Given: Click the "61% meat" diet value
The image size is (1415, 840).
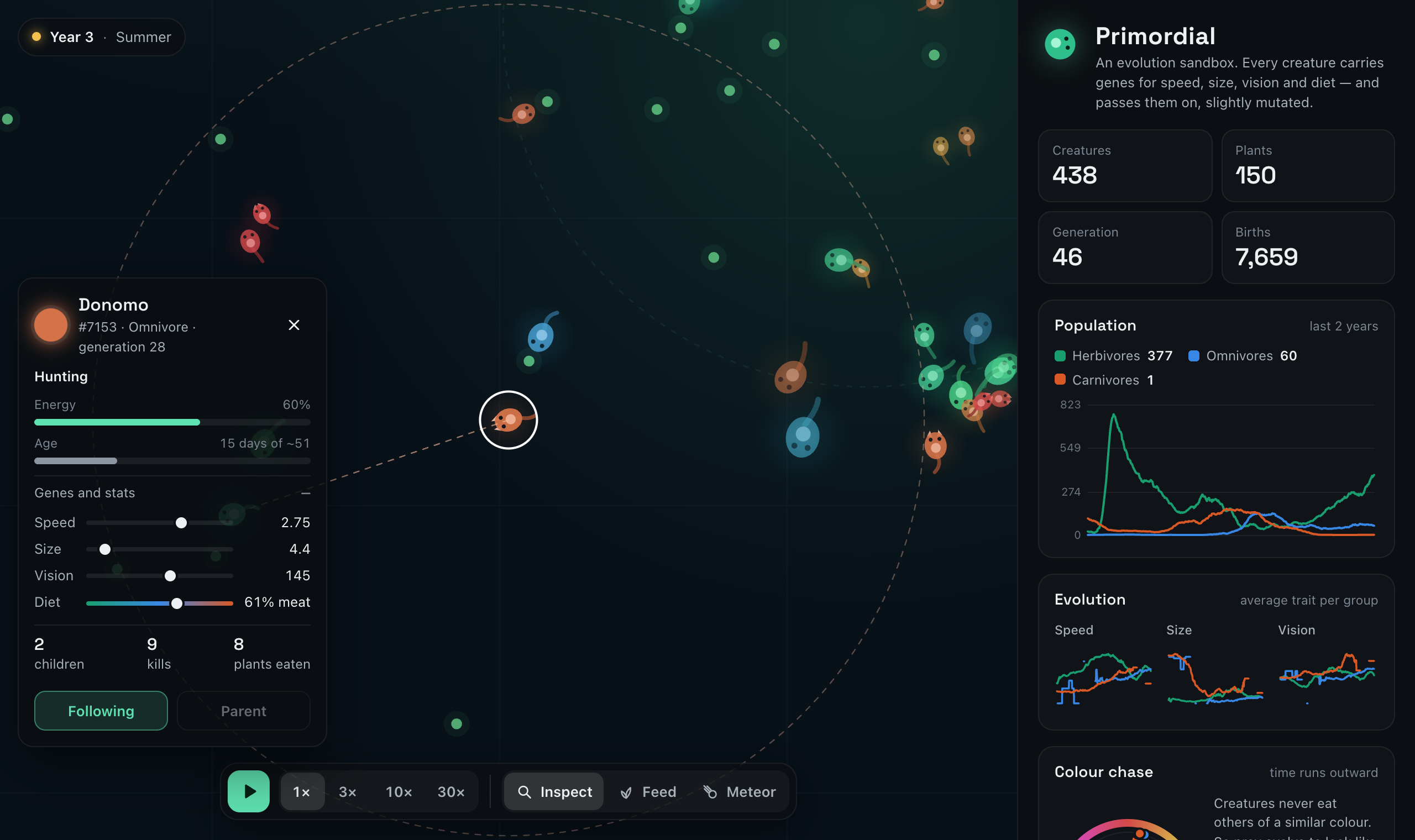Looking at the screenshot, I should coord(277,602).
